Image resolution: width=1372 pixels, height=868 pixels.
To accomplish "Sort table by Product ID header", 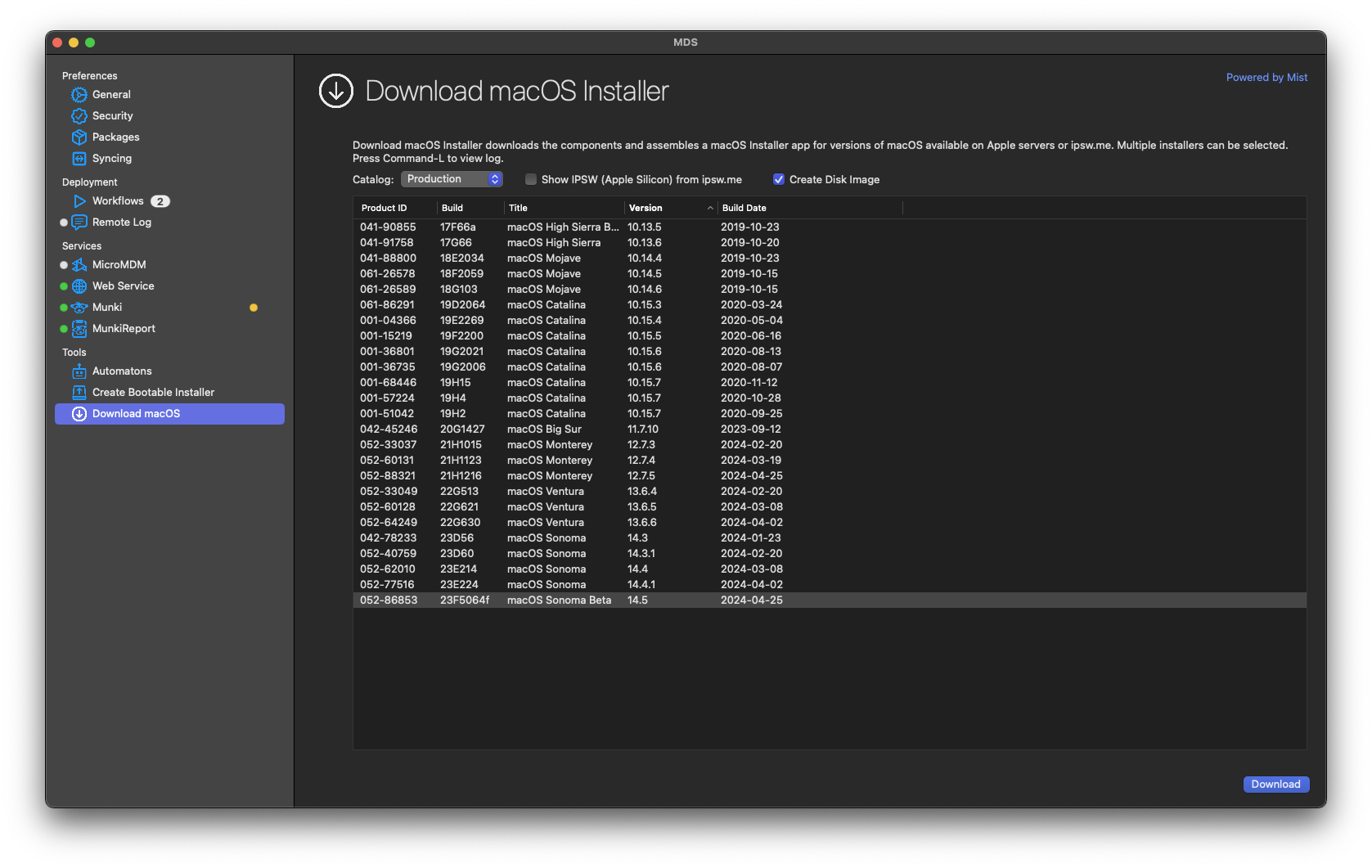I will (x=396, y=208).
